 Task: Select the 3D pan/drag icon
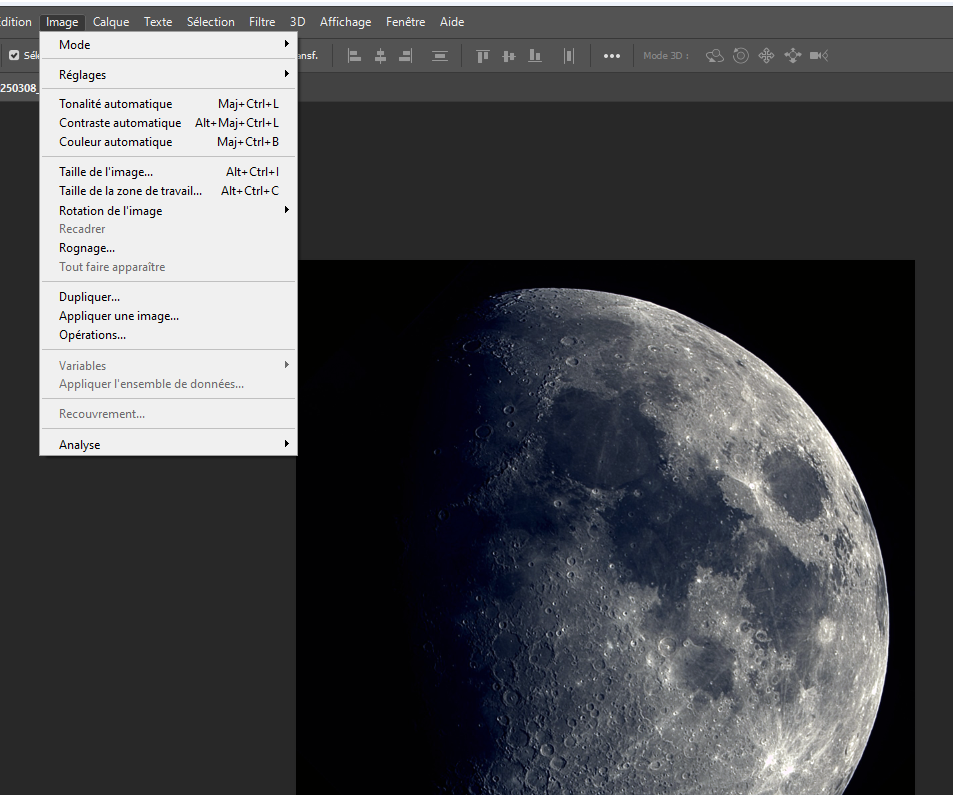[x=766, y=56]
